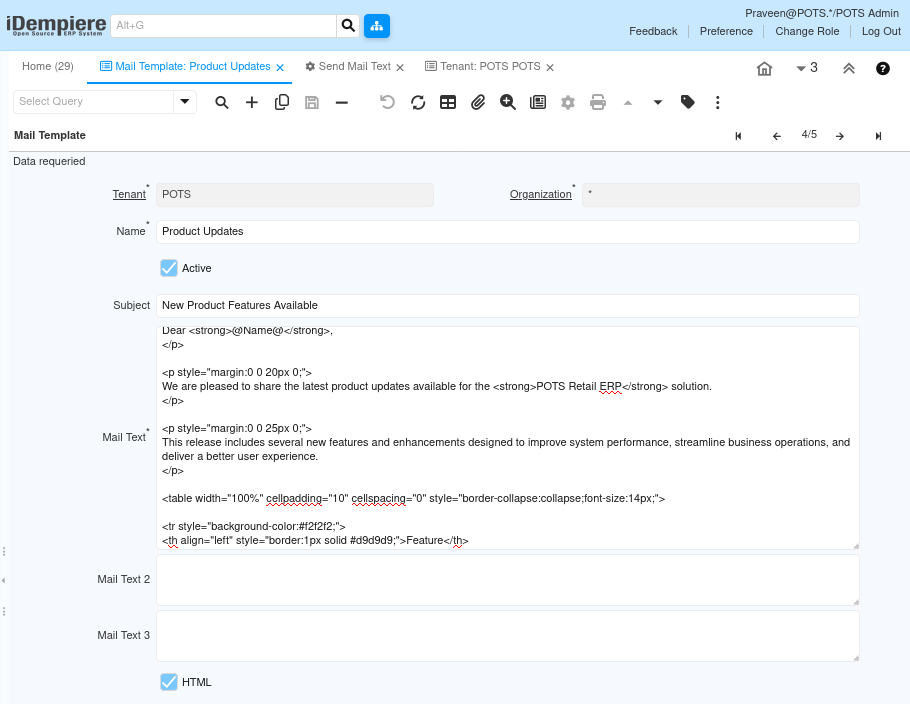The width and height of the screenshot is (910, 704).
Task: Click the Tenant field showing POTS
Action: click(x=295, y=194)
